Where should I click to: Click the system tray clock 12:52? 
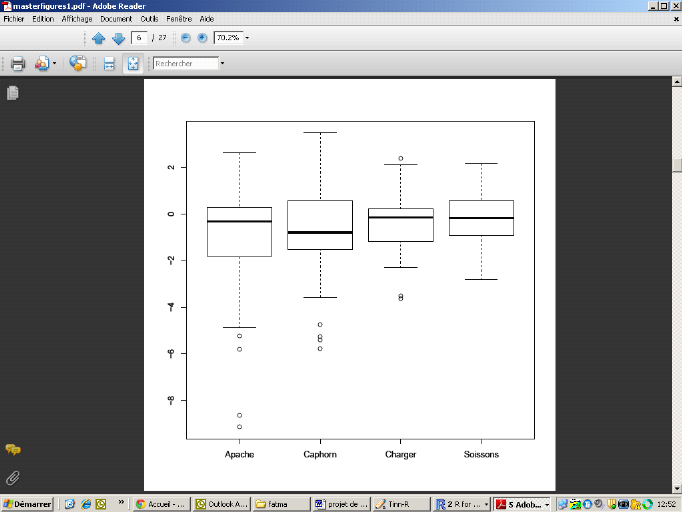pos(666,504)
